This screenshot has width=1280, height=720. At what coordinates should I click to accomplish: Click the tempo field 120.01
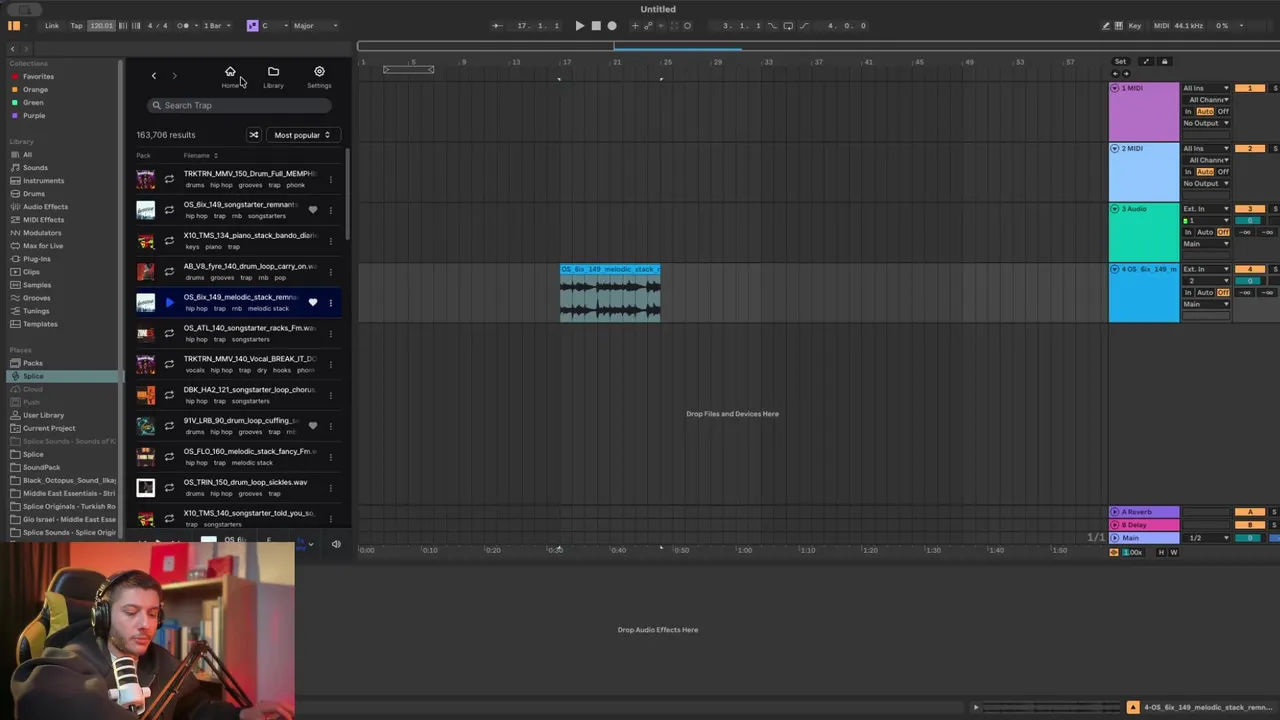click(x=101, y=26)
